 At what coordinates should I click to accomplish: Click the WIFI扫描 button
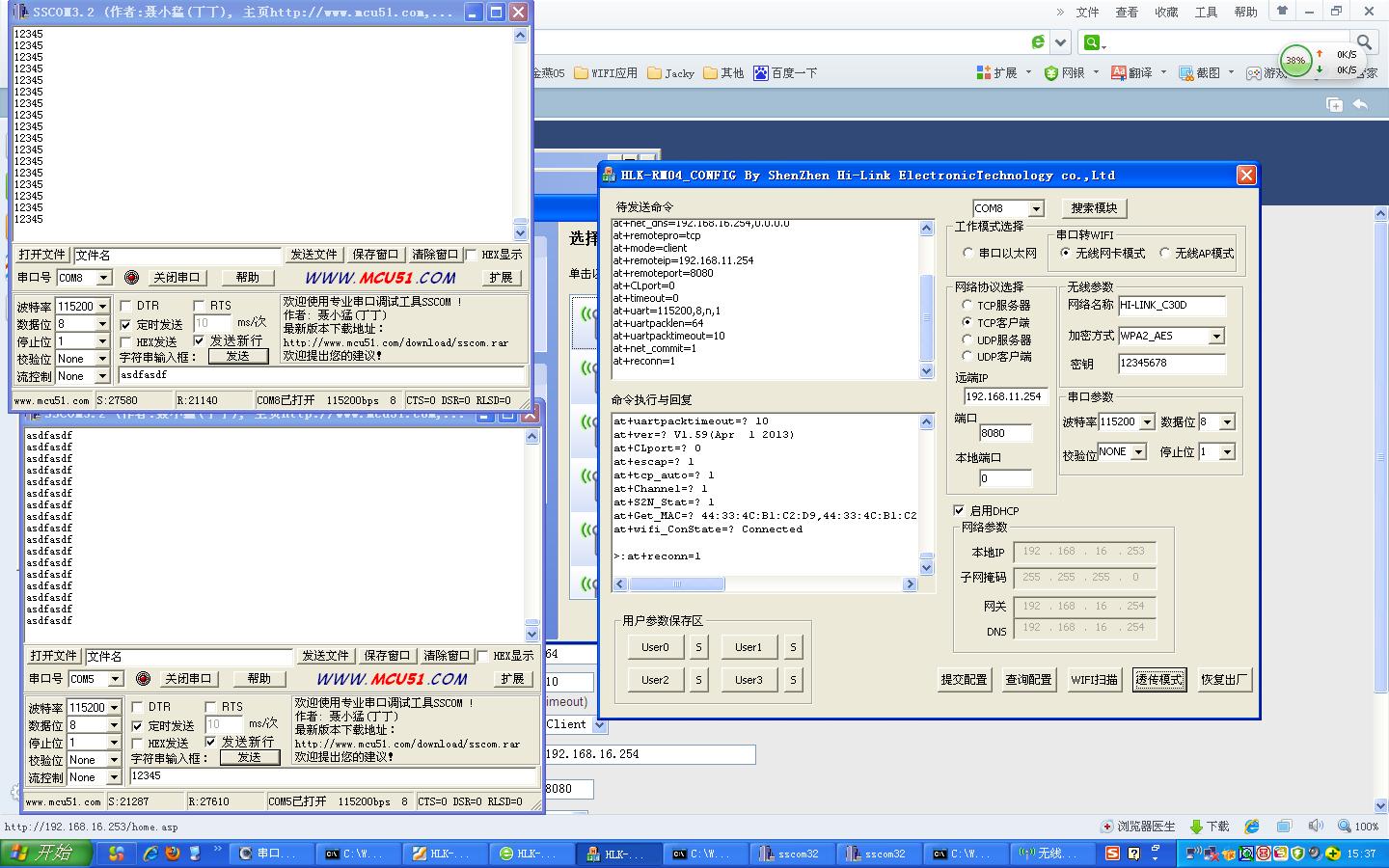click(x=1094, y=679)
